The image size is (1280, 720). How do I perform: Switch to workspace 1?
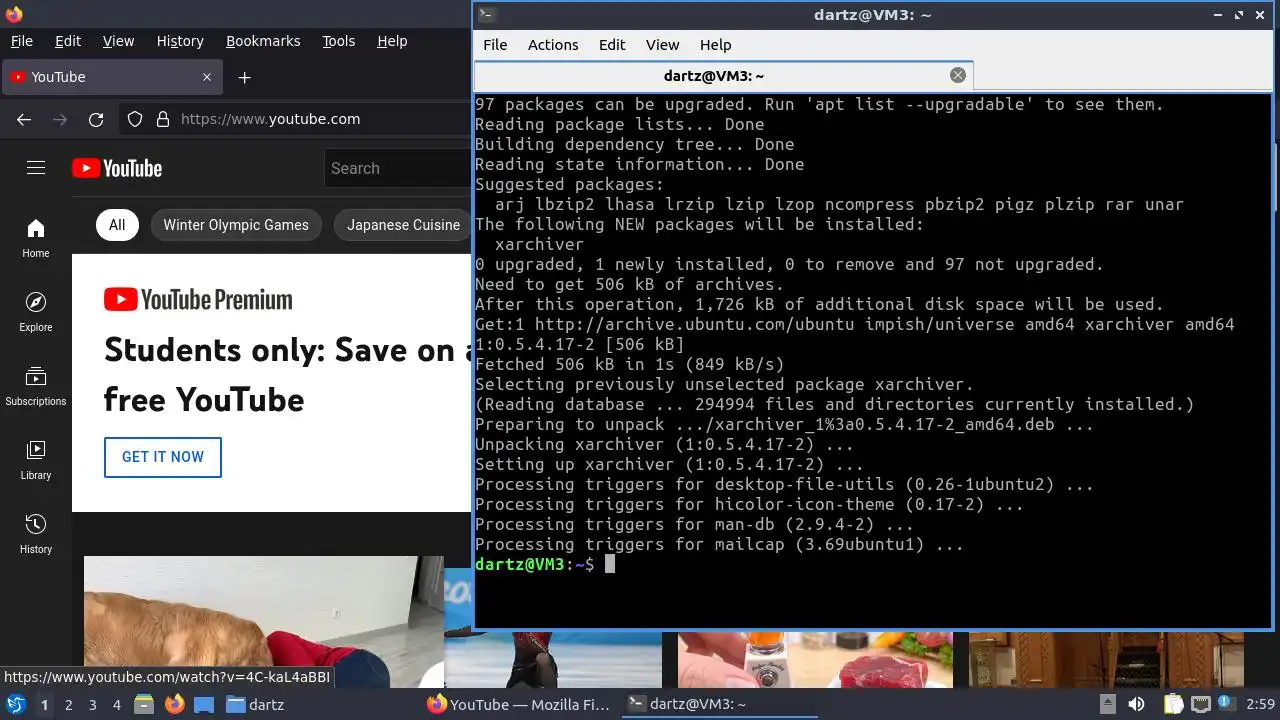tap(44, 704)
